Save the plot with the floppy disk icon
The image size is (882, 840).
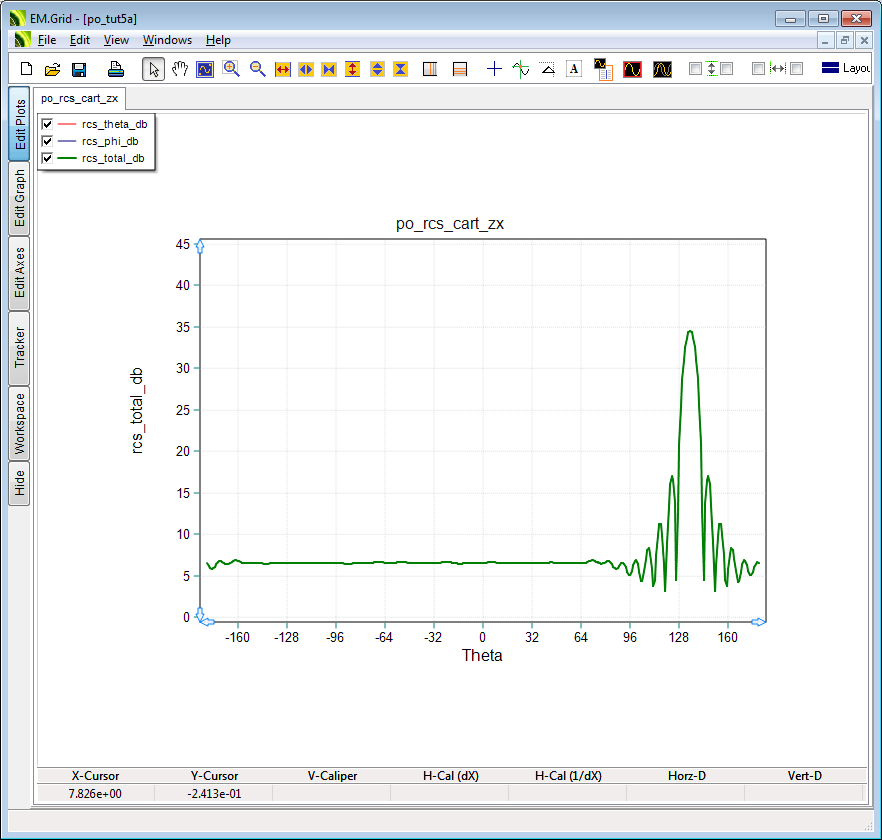[x=79, y=69]
